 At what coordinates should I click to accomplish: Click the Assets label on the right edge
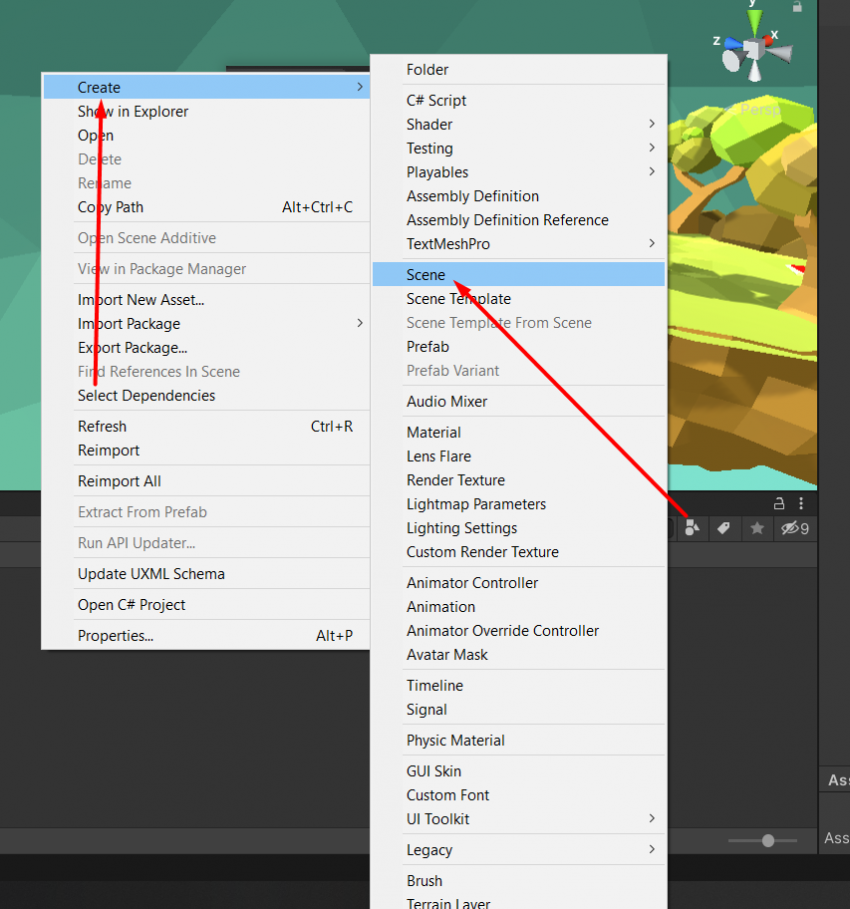click(x=837, y=779)
